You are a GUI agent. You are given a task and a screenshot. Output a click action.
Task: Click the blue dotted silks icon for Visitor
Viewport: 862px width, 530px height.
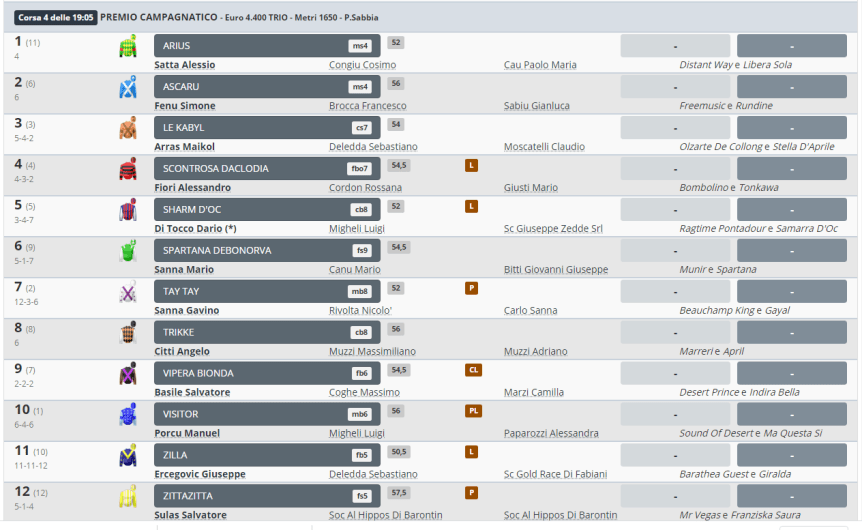click(x=128, y=415)
